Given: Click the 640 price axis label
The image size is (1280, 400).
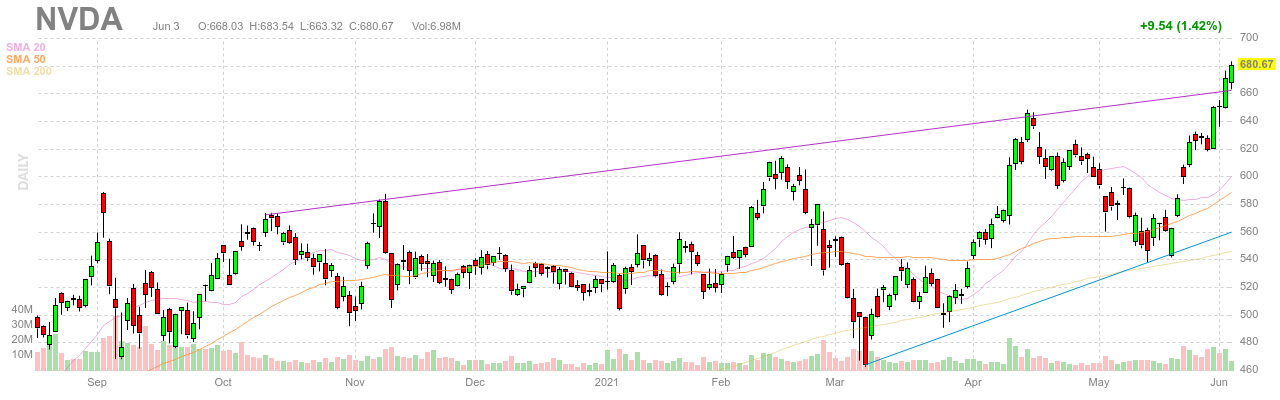Looking at the screenshot, I should coord(1248,121).
